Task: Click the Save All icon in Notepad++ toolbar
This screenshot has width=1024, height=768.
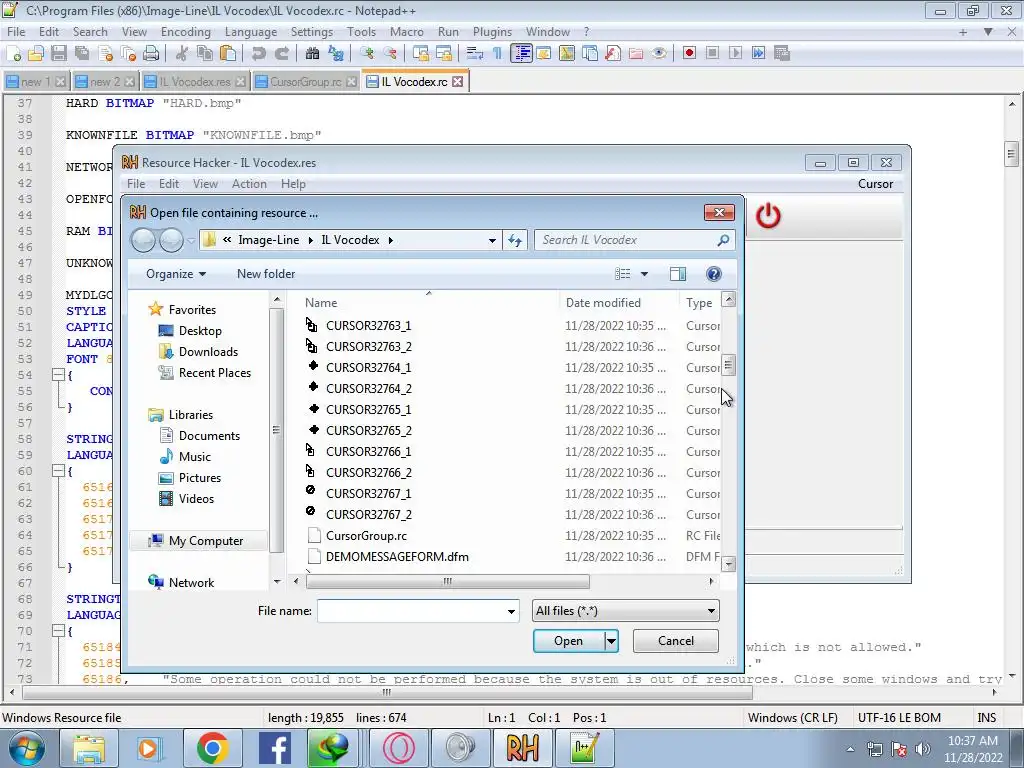Action: pyautogui.click(x=82, y=54)
